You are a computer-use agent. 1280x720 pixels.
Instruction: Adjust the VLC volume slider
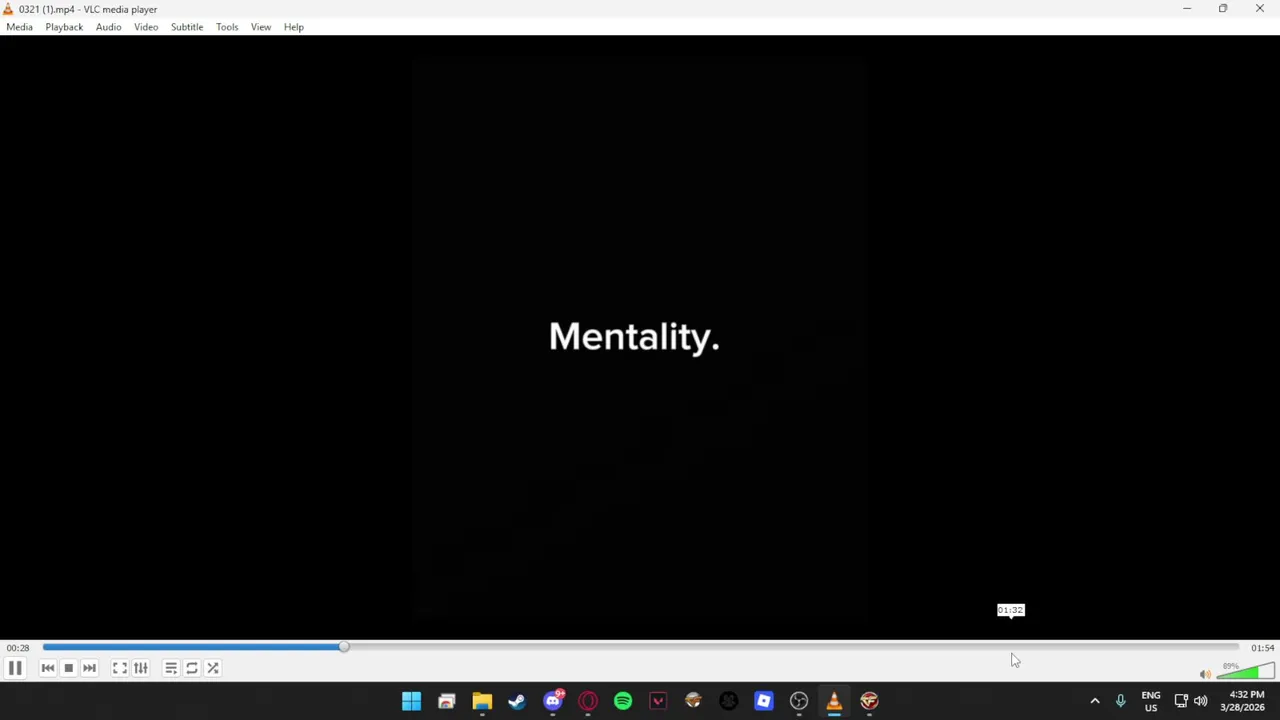(x=1245, y=671)
